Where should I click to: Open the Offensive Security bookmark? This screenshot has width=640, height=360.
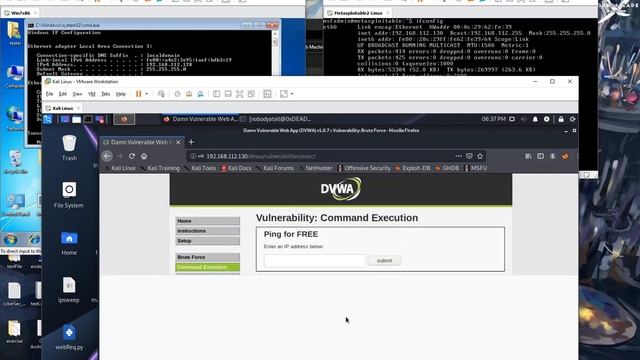click(364, 168)
